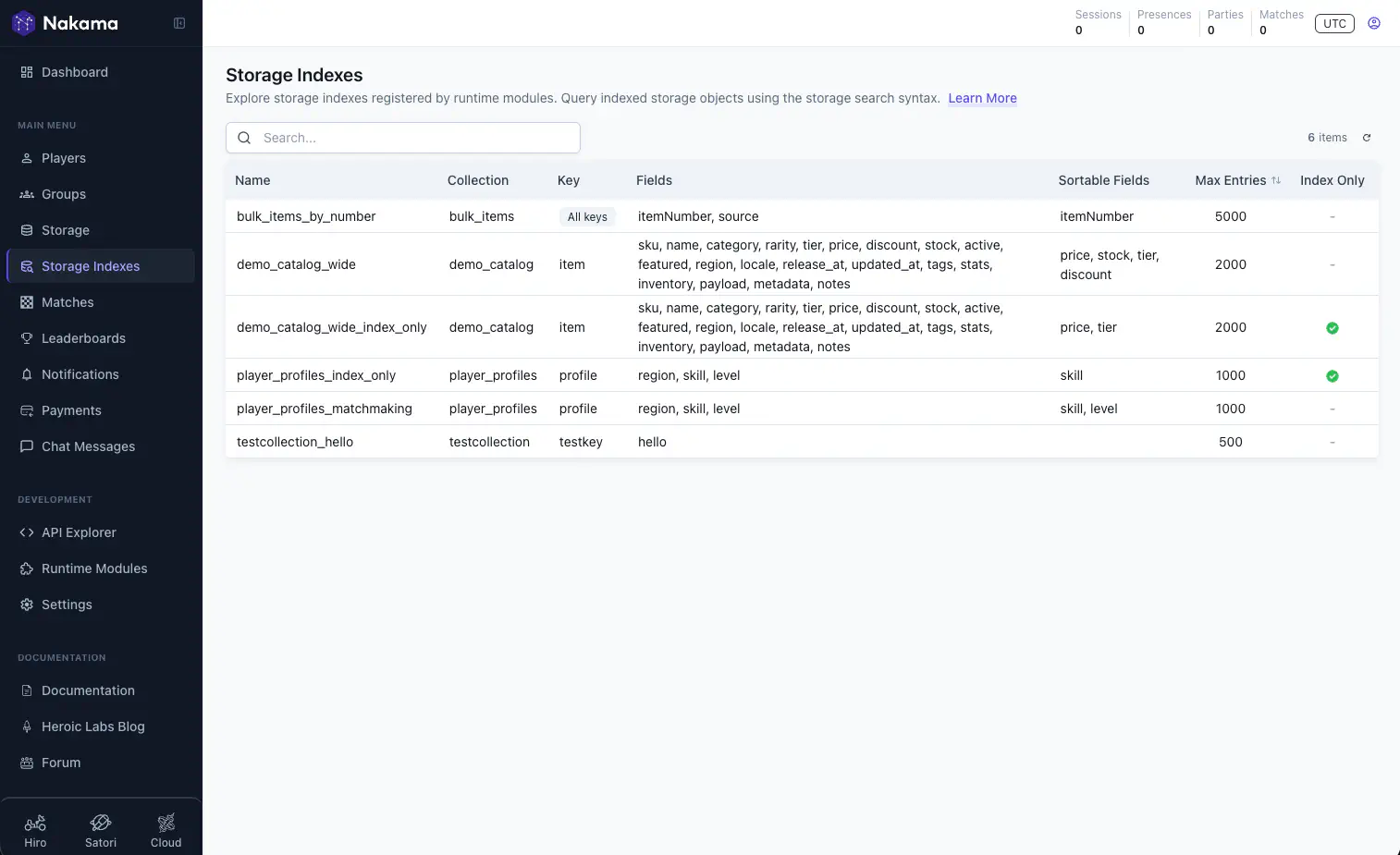Click the Leaderboards trophy icon

tap(27, 338)
